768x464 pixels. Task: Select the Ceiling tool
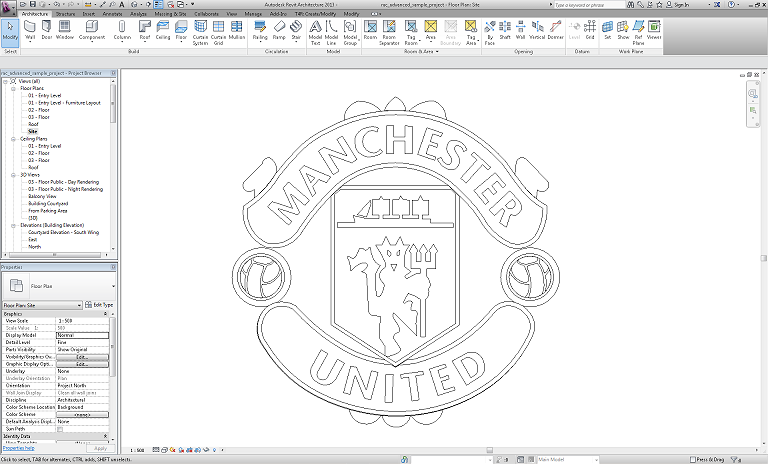pos(163,31)
